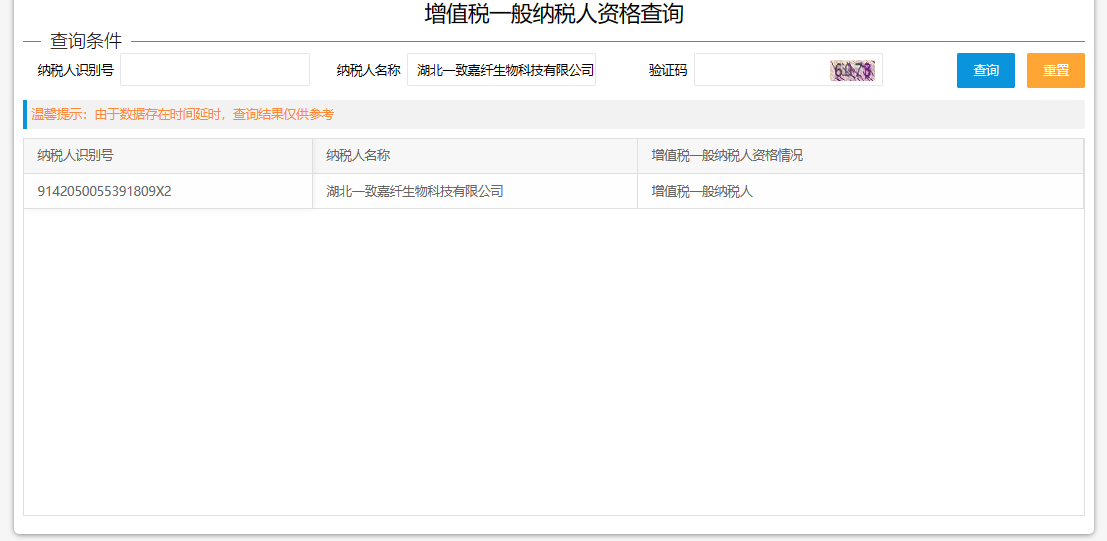Click the 验证码 form label

click(667, 70)
